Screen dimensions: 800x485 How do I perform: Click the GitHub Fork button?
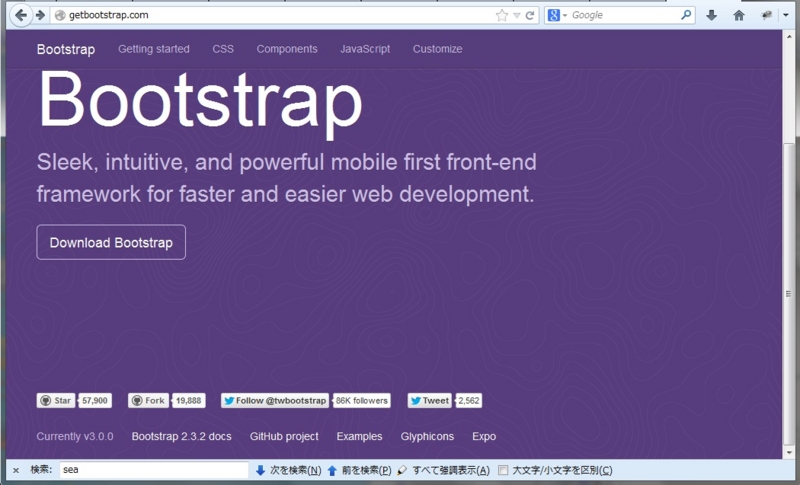(148, 400)
